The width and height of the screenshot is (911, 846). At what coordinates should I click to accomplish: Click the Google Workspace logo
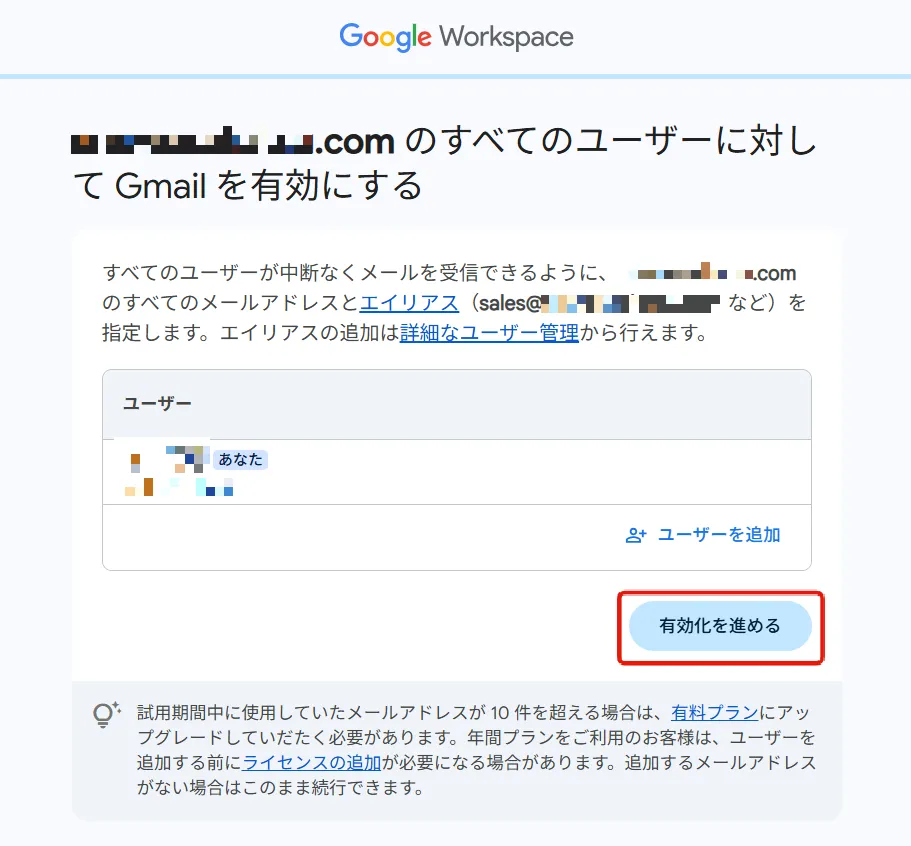pyautogui.click(x=456, y=37)
